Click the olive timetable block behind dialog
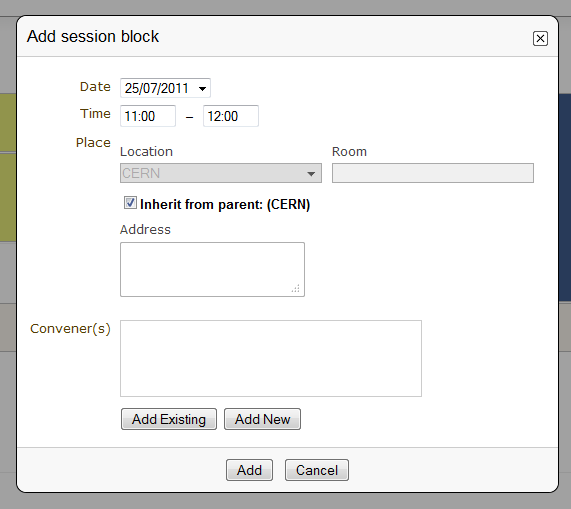The image size is (571, 509). pos(8,167)
